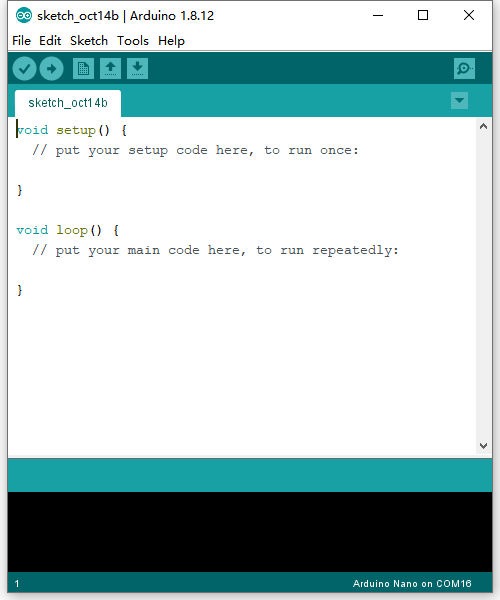500x600 pixels.
Task: Open the Help menu
Action: coord(171,41)
